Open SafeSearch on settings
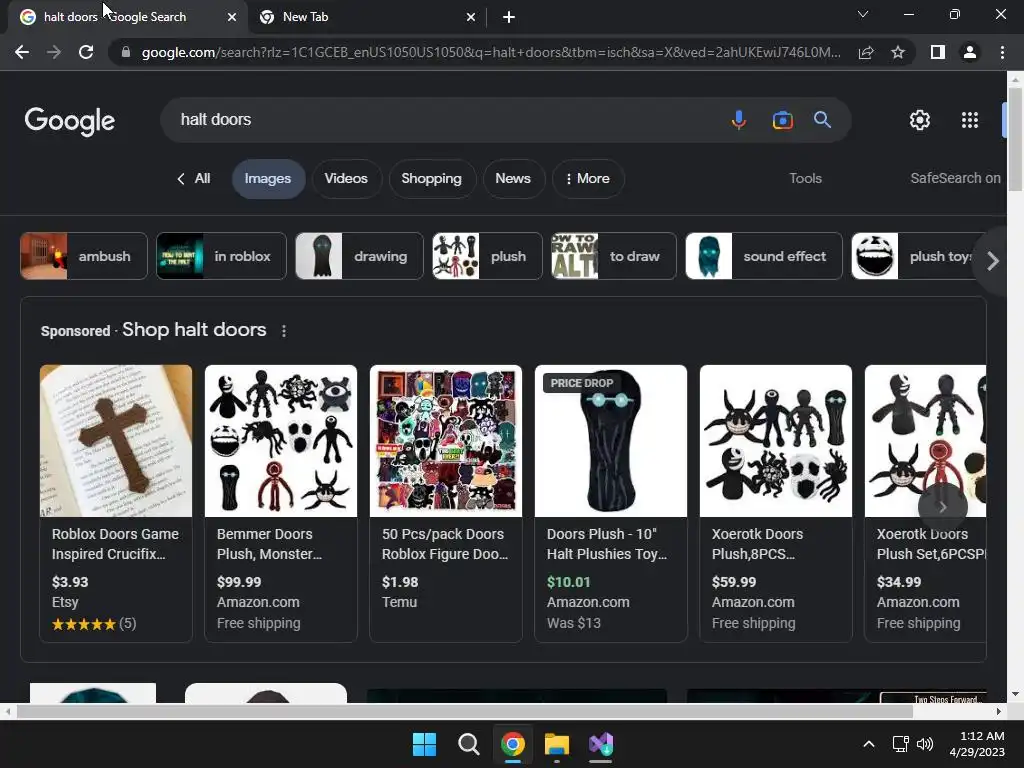This screenshot has height=768, width=1024. [x=955, y=178]
